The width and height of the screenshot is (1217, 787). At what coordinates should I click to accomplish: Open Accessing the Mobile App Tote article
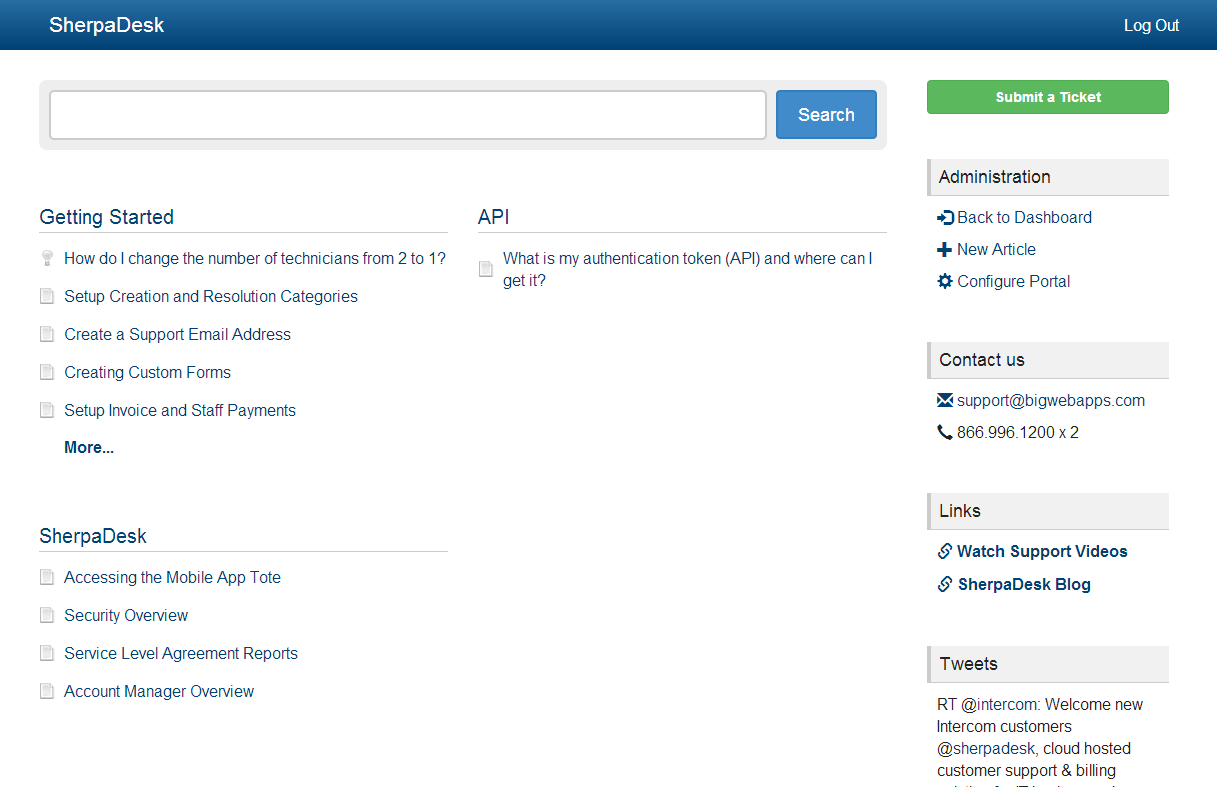(x=173, y=577)
